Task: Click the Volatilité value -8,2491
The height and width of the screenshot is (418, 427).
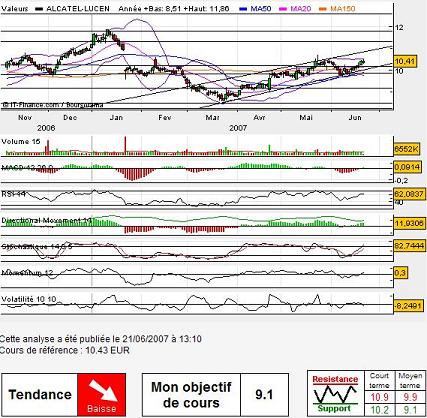Action: (408, 305)
